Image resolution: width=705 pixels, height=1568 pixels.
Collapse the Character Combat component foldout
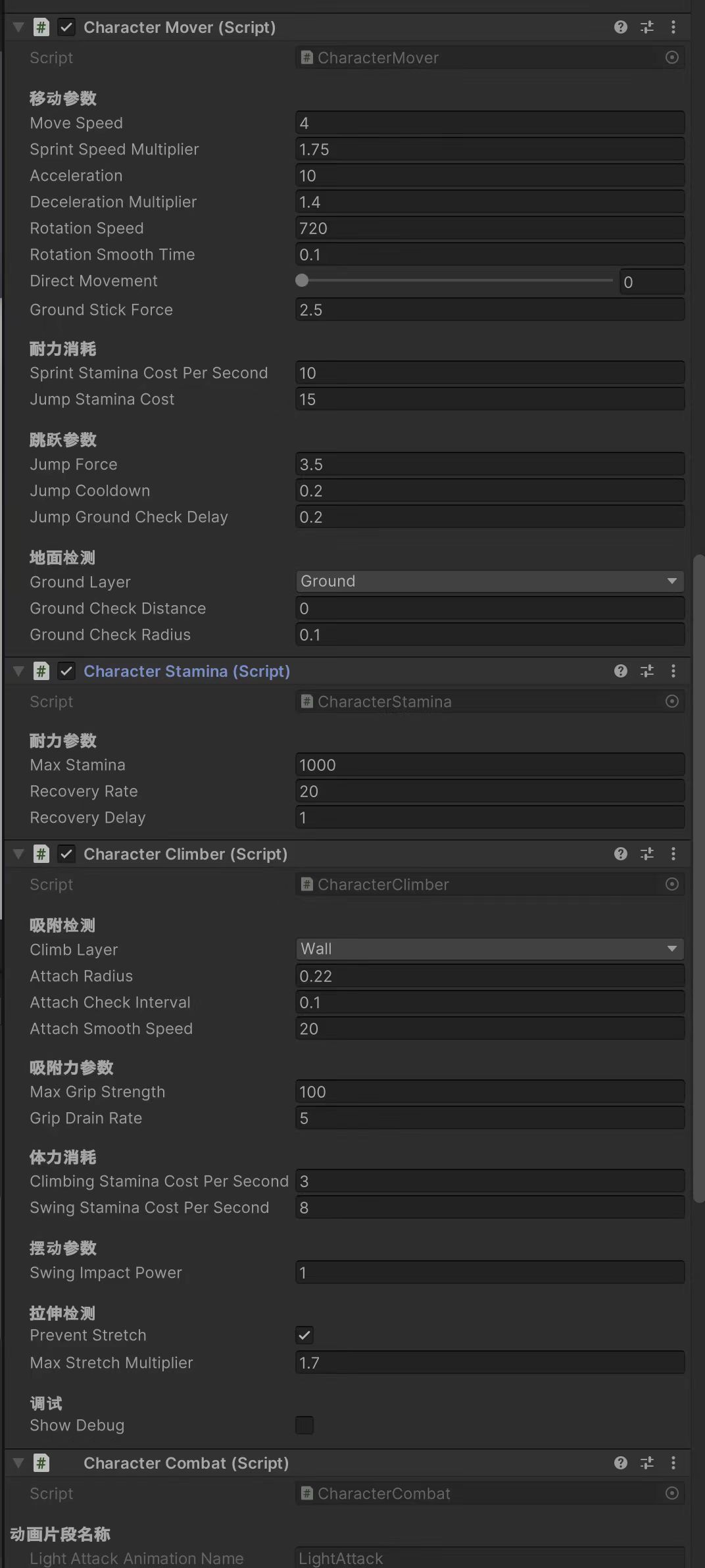pos(18,1463)
